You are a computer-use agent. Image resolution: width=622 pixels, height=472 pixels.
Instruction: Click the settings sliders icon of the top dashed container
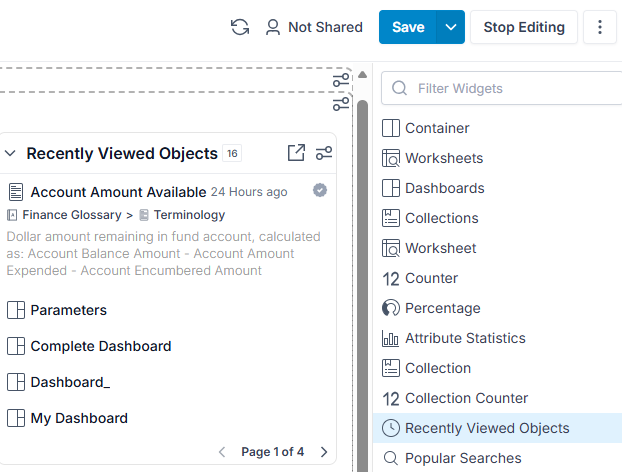coord(341,80)
